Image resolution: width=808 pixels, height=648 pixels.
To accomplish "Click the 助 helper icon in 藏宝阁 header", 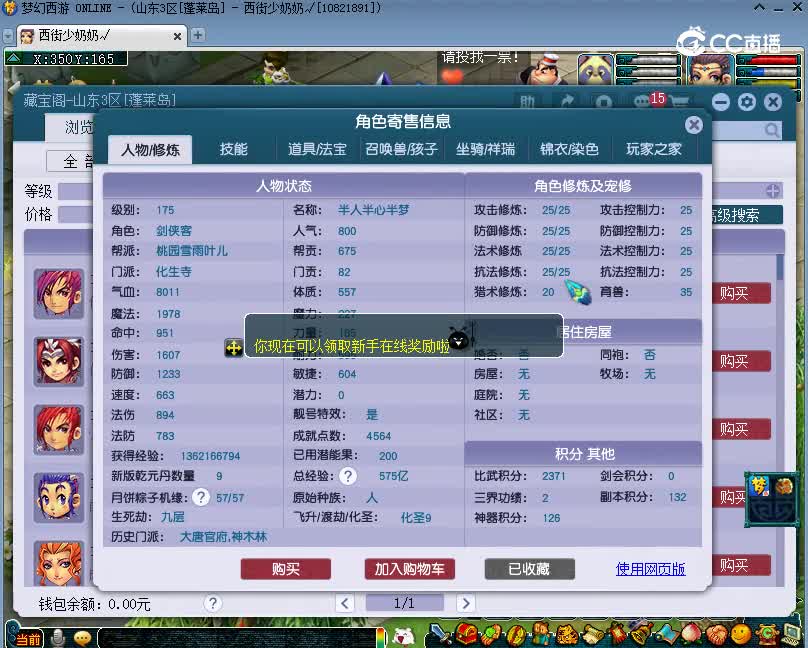I will point(527,101).
